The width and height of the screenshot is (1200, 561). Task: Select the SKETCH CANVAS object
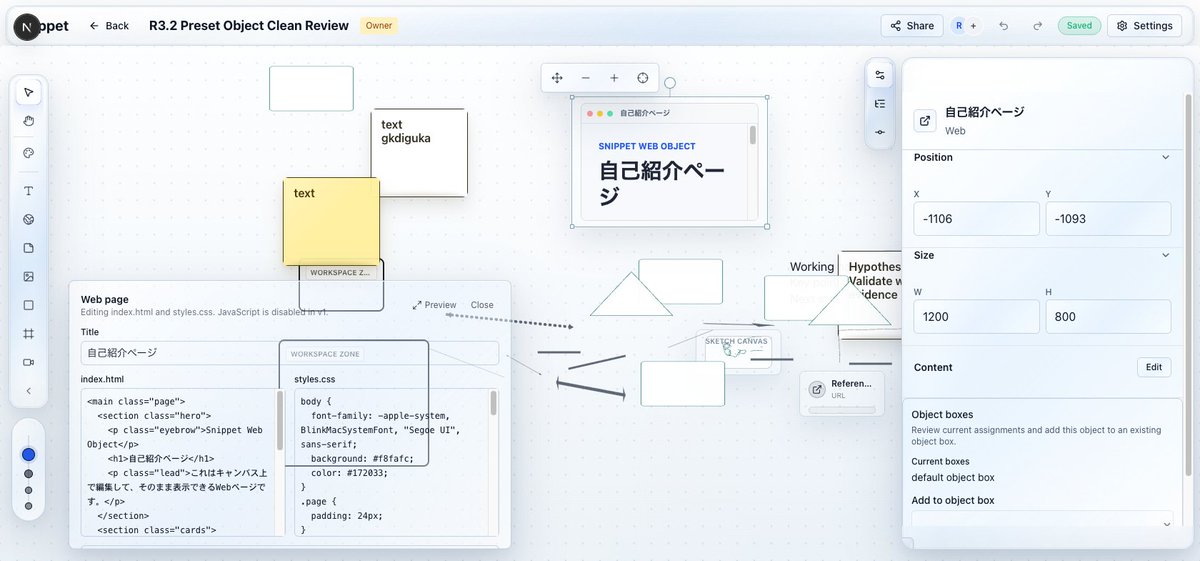coord(738,353)
